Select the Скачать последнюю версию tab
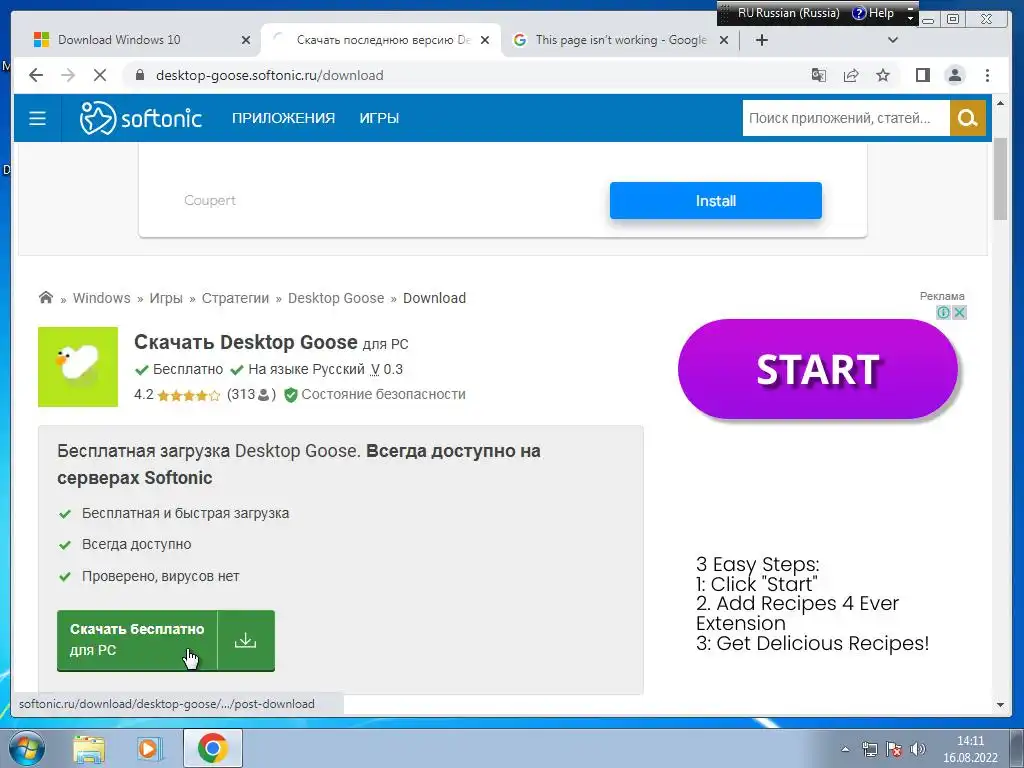 point(382,40)
